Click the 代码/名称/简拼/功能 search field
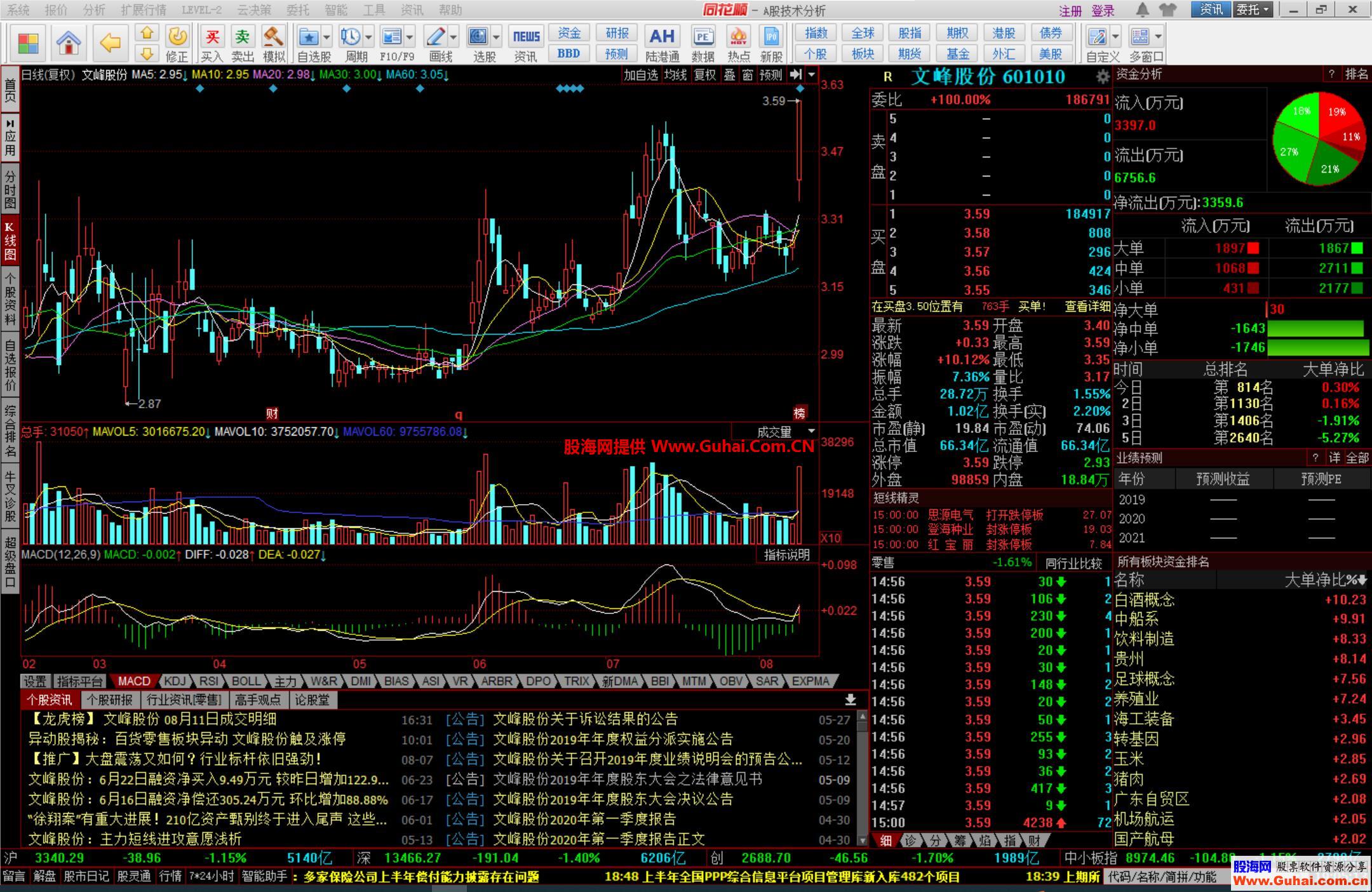The image size is (1372, 892). coord(1168,877)
